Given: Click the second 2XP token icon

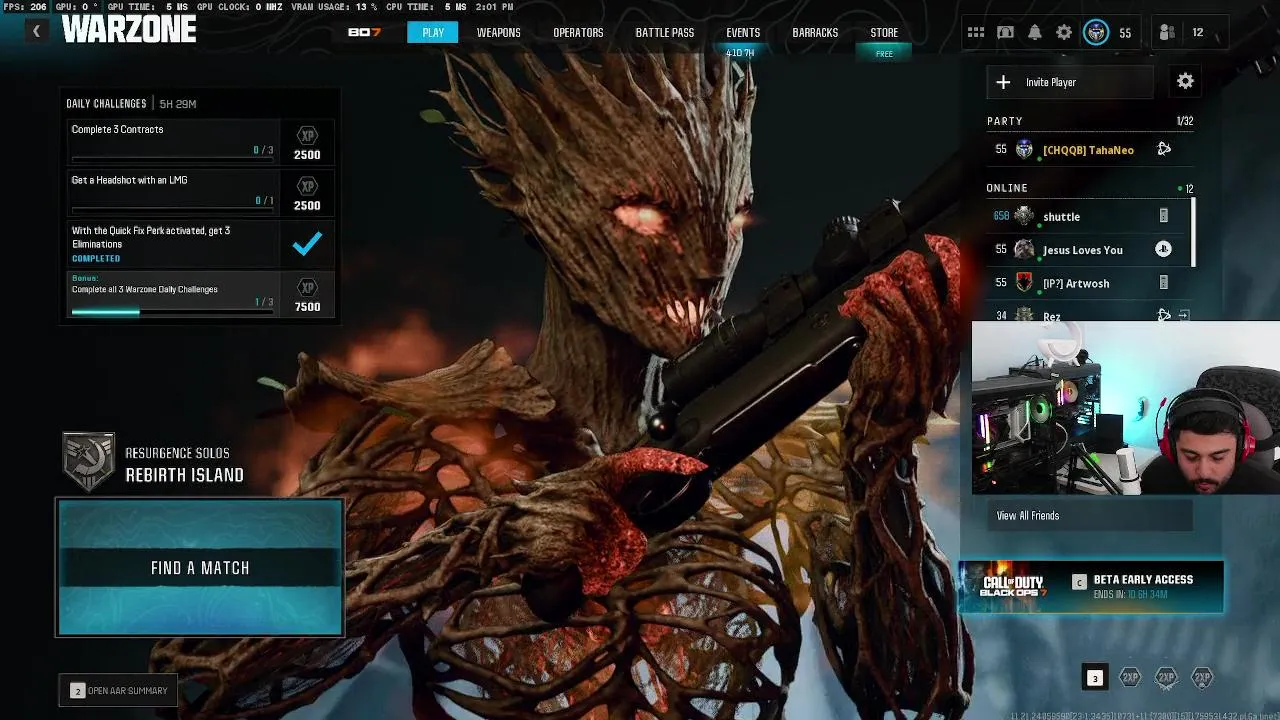Looking at the screenshot, I should [x=1166, y=677].
